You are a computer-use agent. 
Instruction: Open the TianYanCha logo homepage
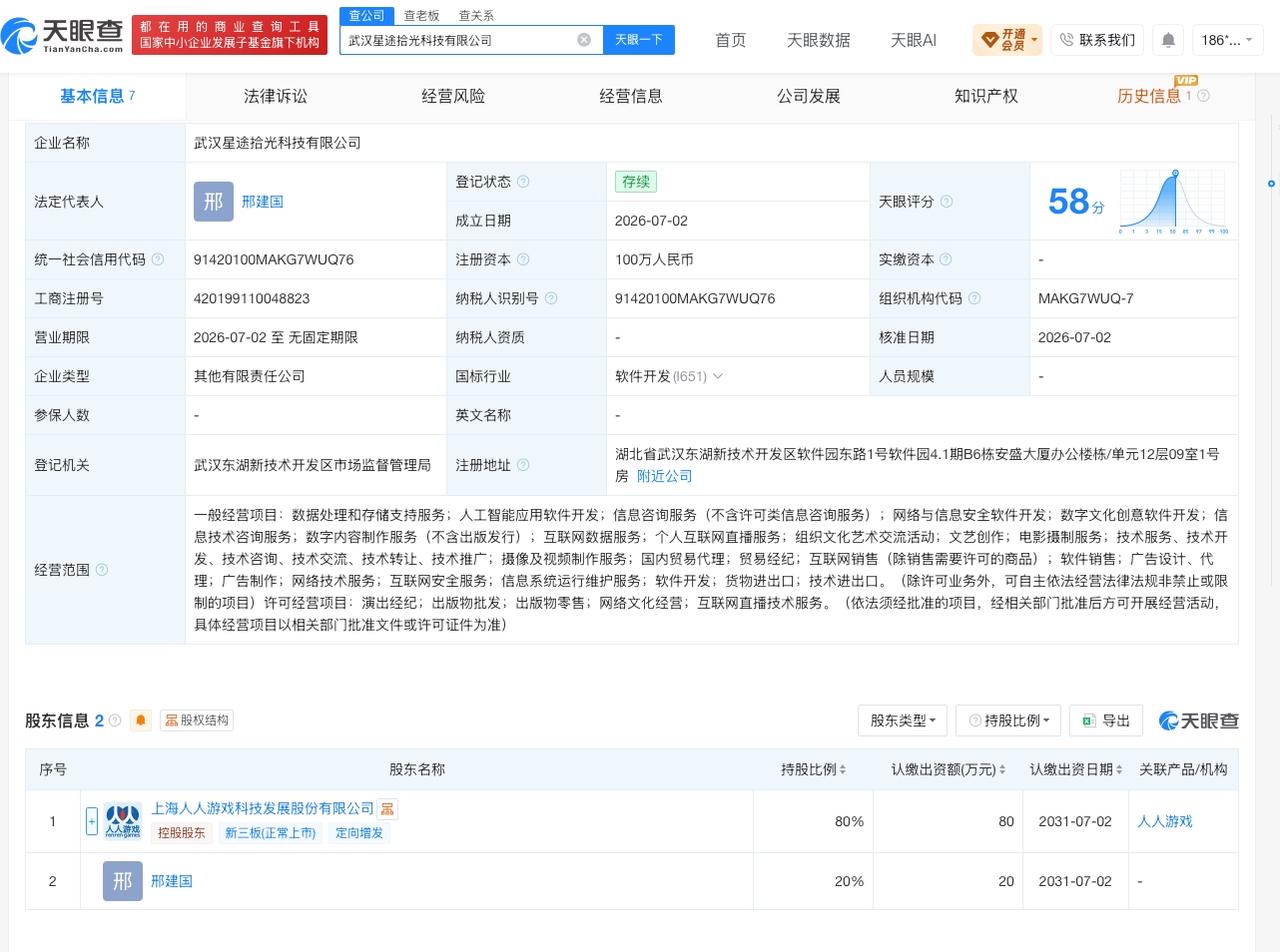[x=62, y=36]
